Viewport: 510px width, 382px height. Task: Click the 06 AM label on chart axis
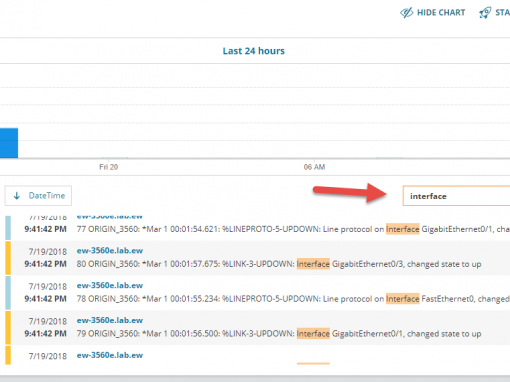(314, 167)
